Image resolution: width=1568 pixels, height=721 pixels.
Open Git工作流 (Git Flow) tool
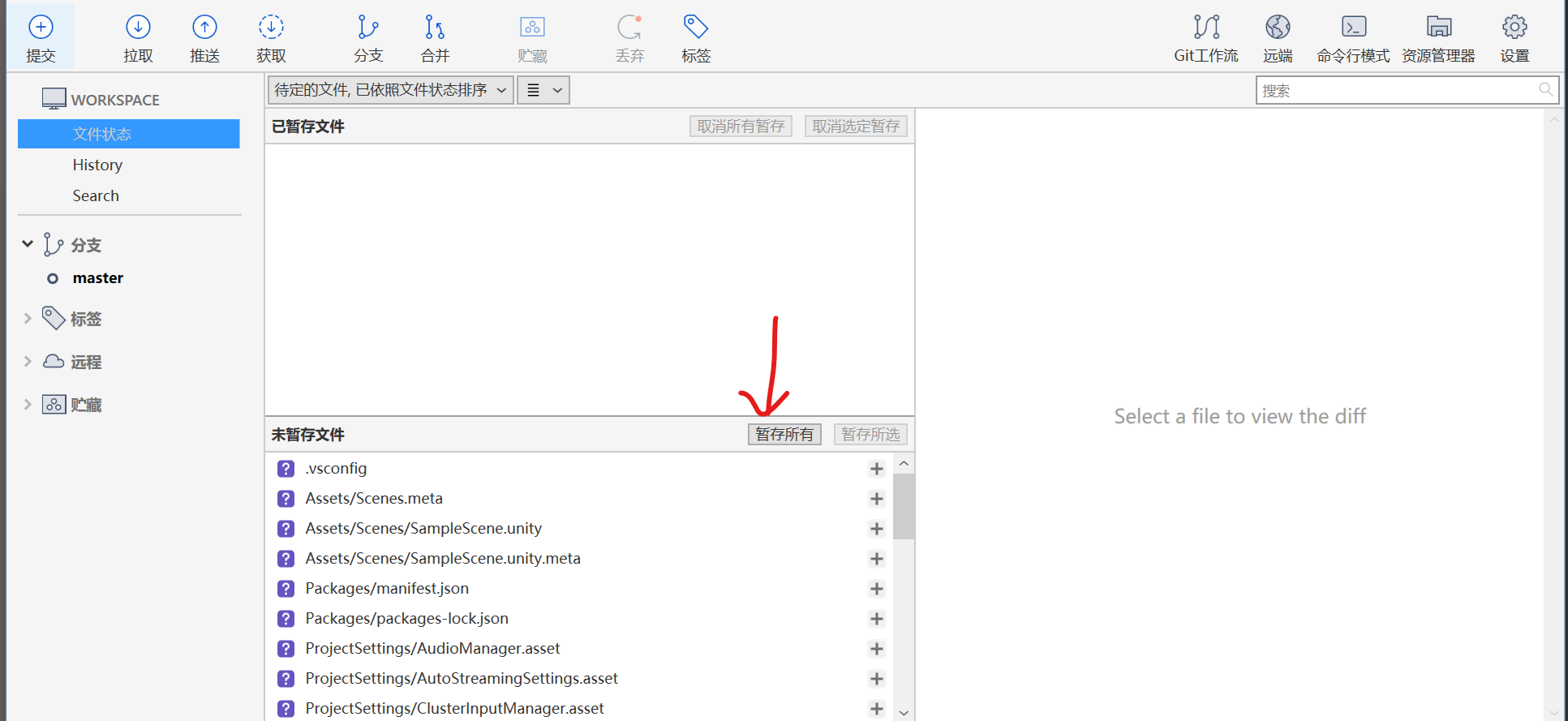point(1206,28)
